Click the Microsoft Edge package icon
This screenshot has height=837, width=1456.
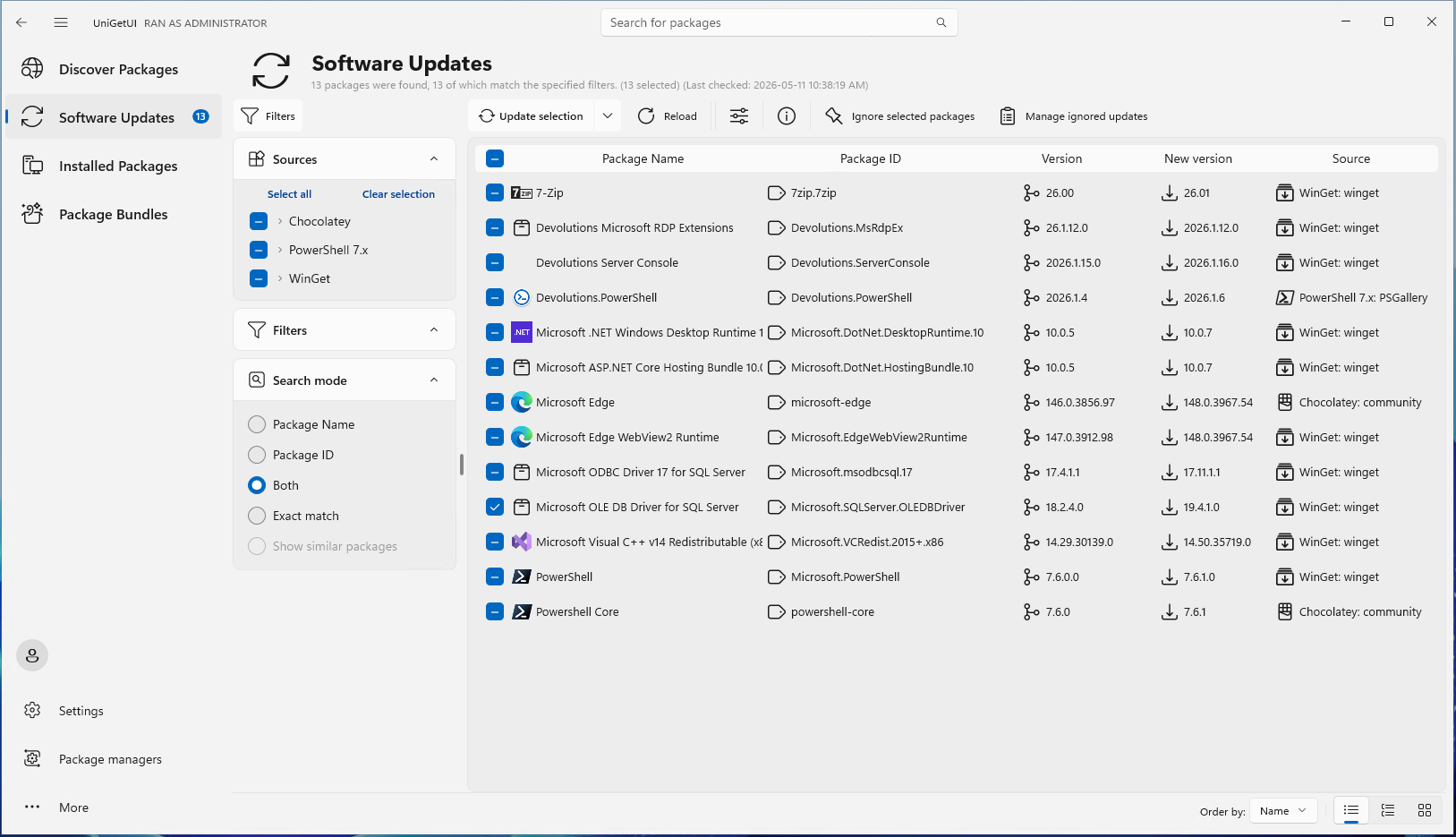tap(522, 402)
